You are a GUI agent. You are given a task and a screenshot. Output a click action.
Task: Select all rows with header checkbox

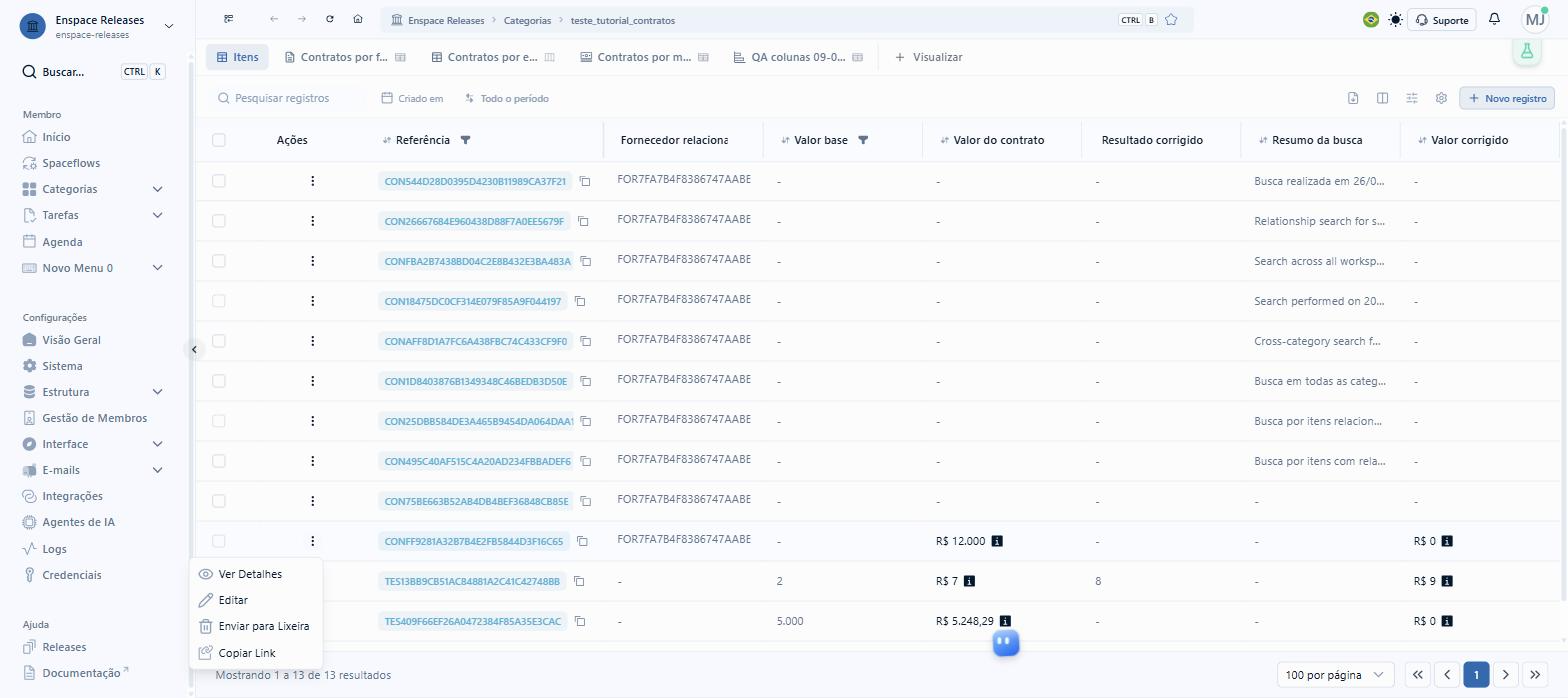(219, 140)
